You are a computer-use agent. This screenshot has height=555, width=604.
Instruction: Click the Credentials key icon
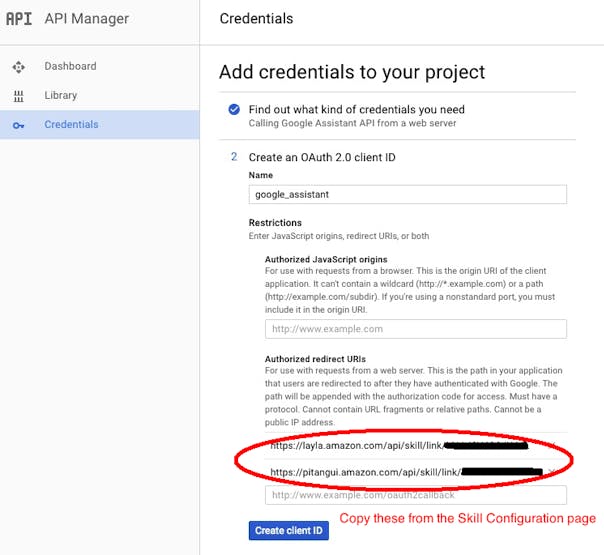(18, 126)
